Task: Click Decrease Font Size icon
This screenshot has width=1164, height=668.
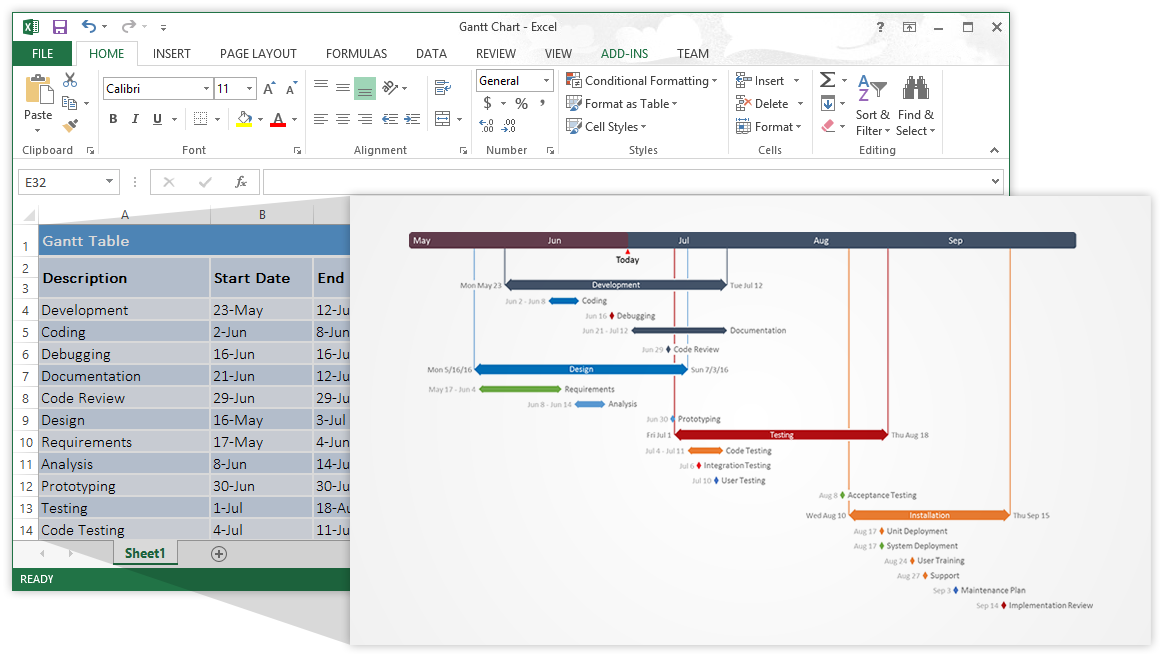Action: 292,88
